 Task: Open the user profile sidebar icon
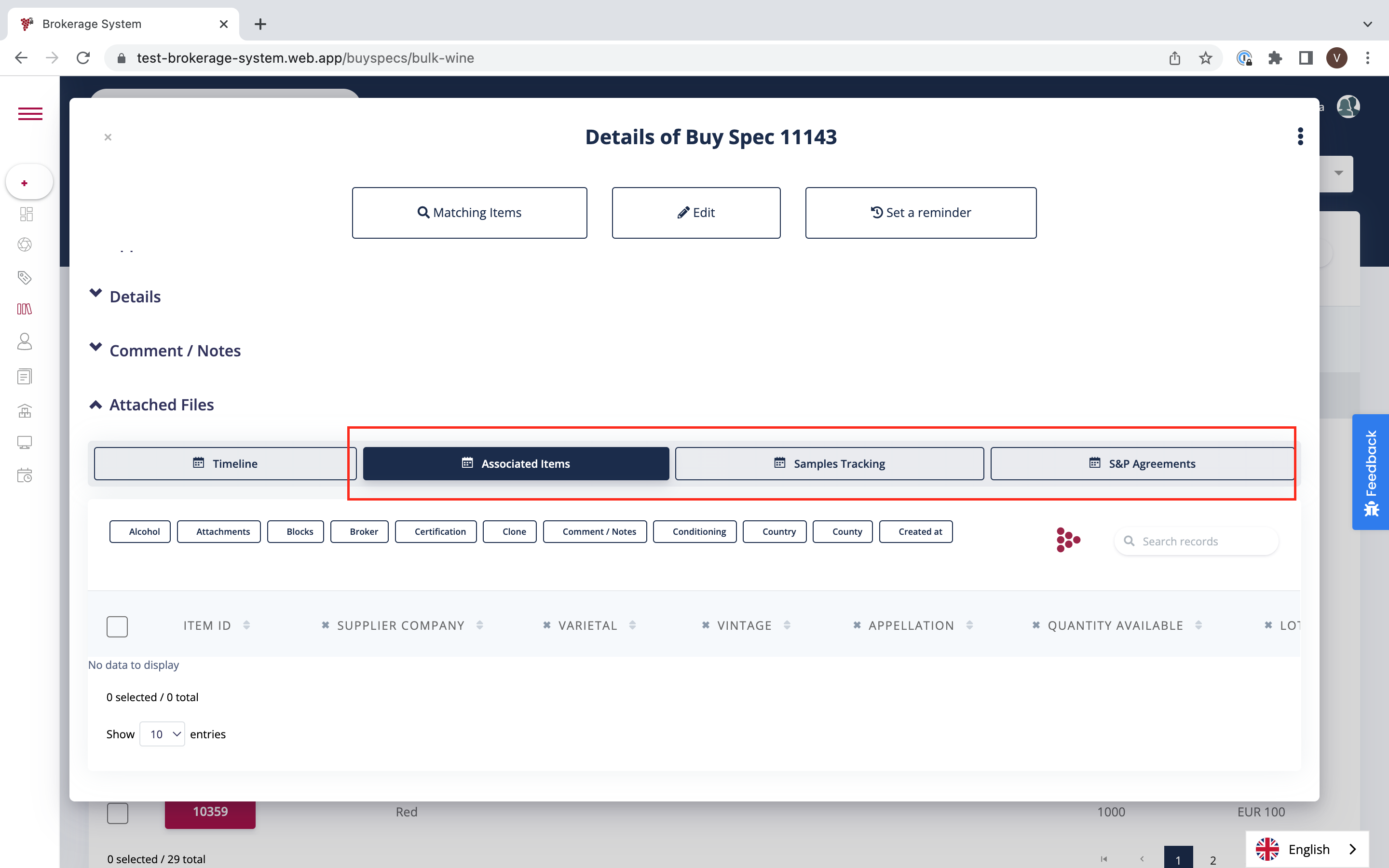24,342
